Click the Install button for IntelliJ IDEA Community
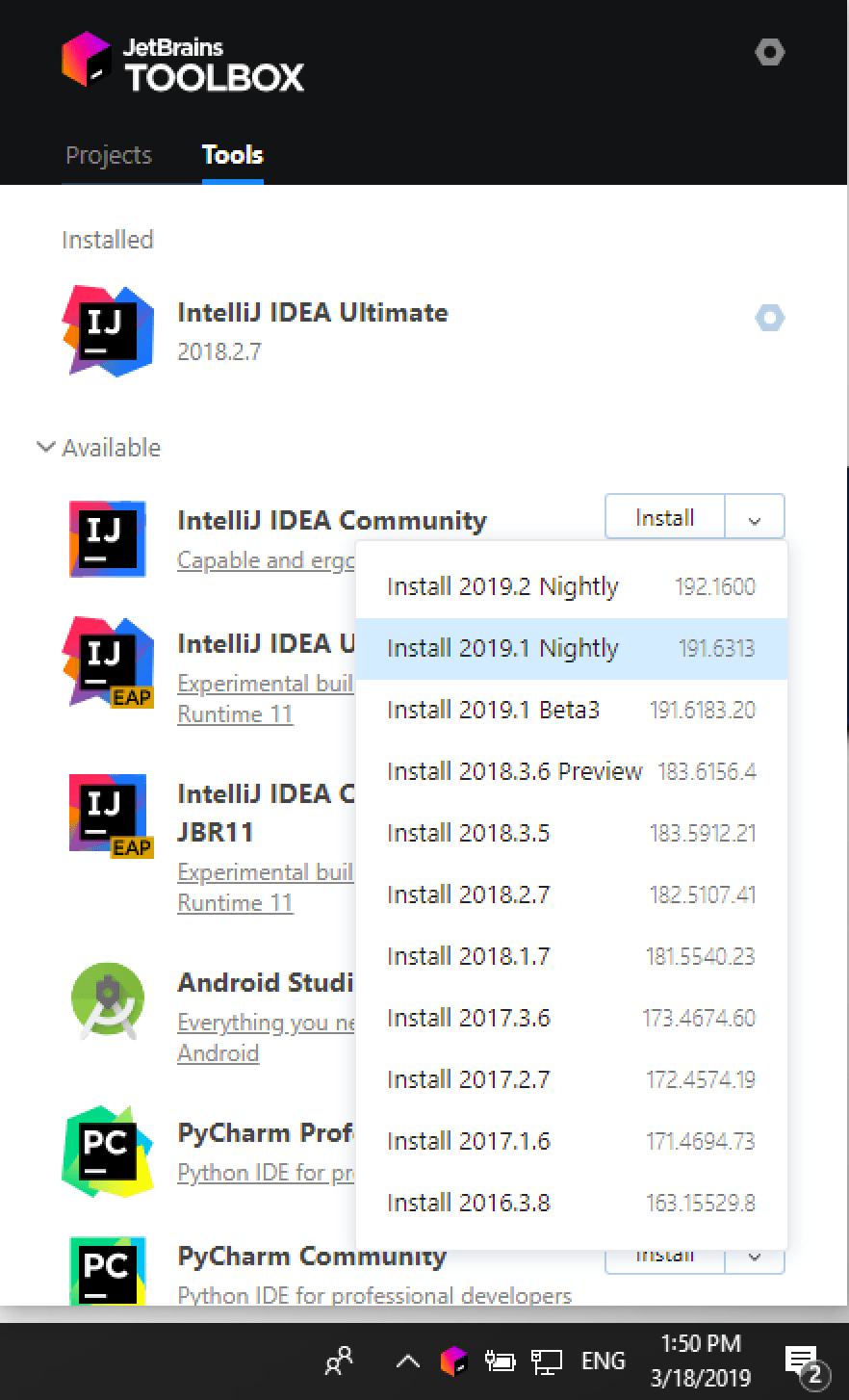Viewport: 849px width, 1400px height. [663, 517]
